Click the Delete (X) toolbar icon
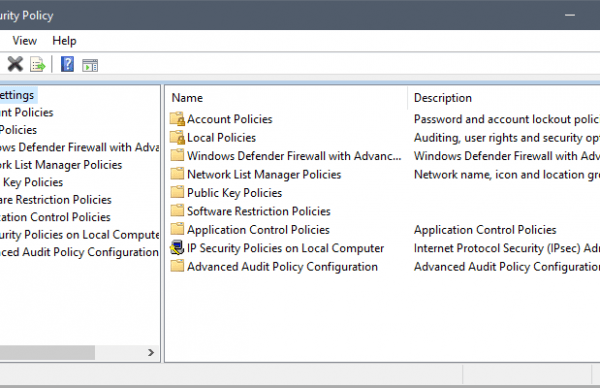The height and width of the screenshot is (388, 600). (15, 64)
